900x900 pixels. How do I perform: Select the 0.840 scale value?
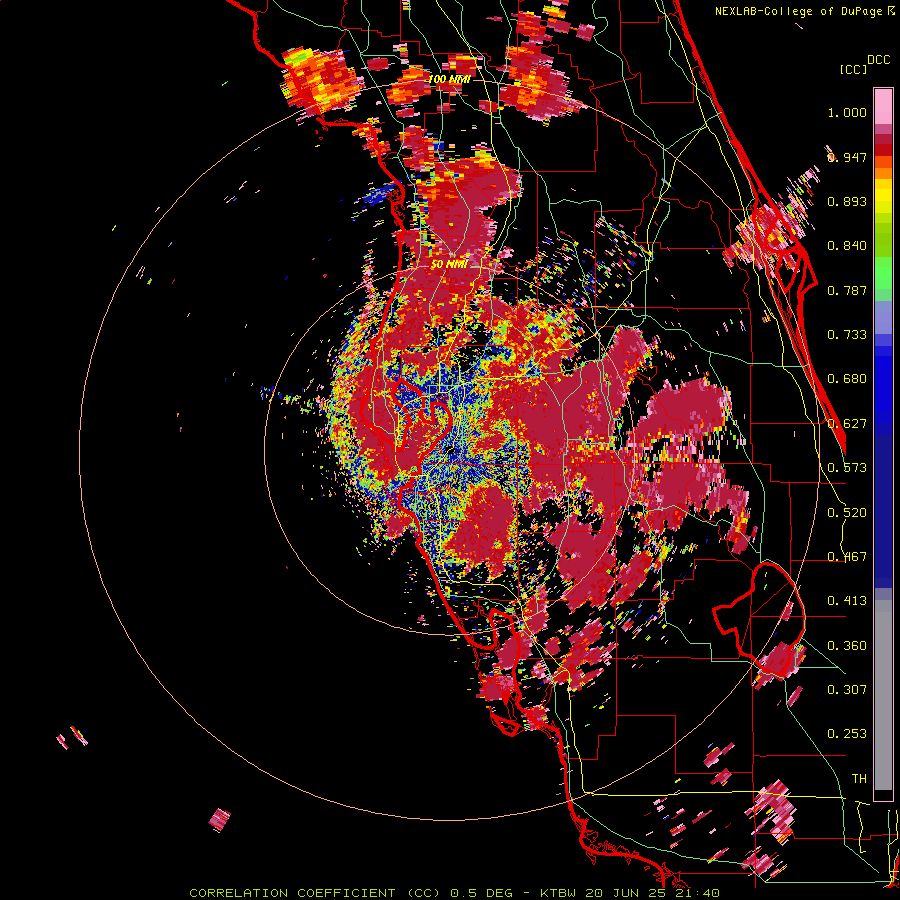847,246
